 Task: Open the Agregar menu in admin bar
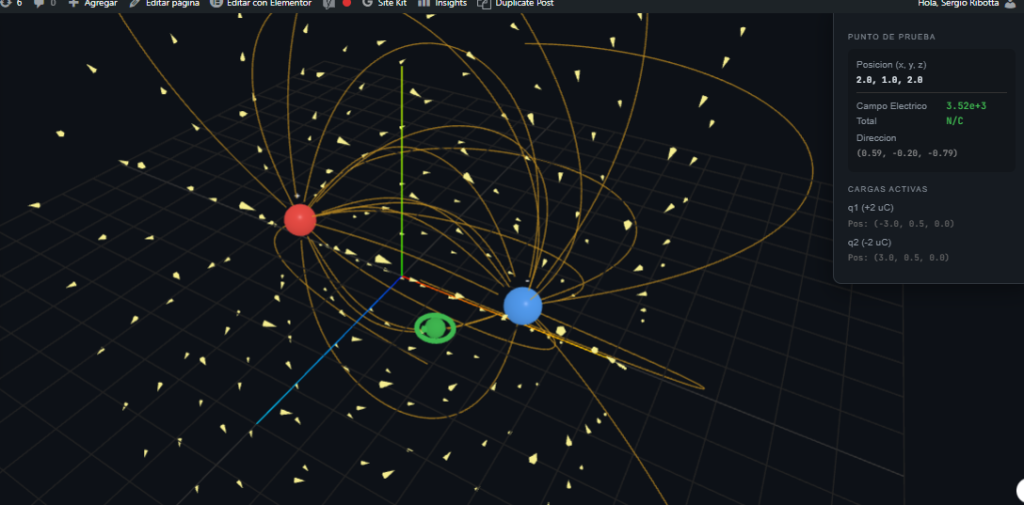coord(92,4)
